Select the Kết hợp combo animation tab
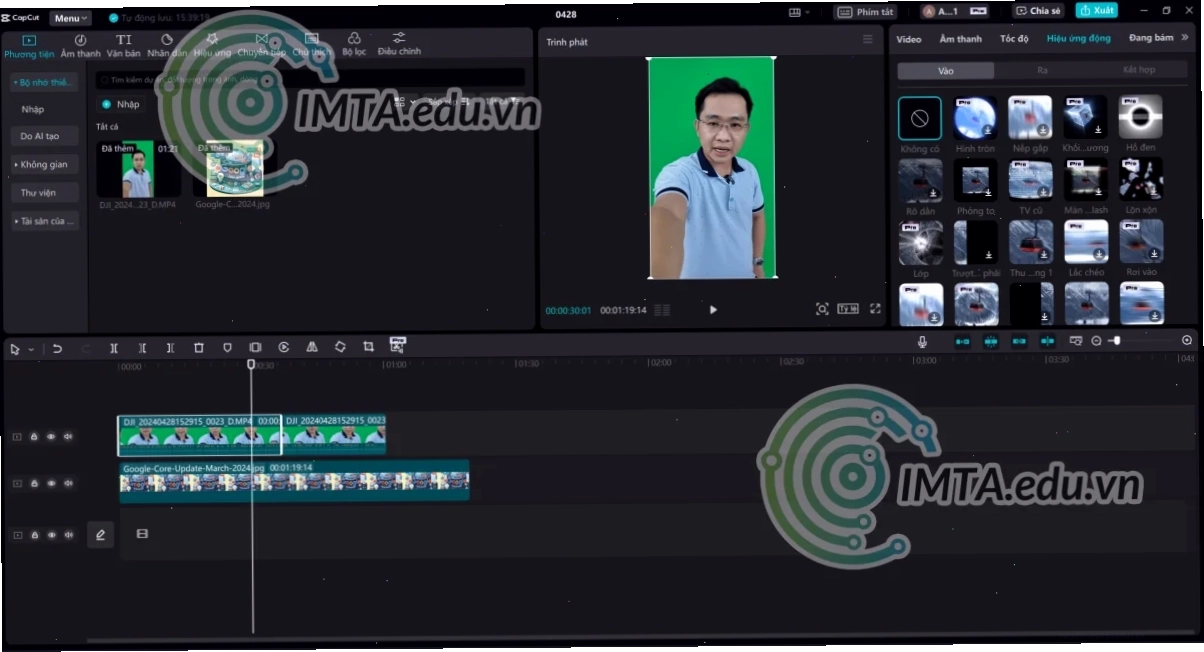This screenshot has width=1204, height=652. click(x=1139, y=71)
